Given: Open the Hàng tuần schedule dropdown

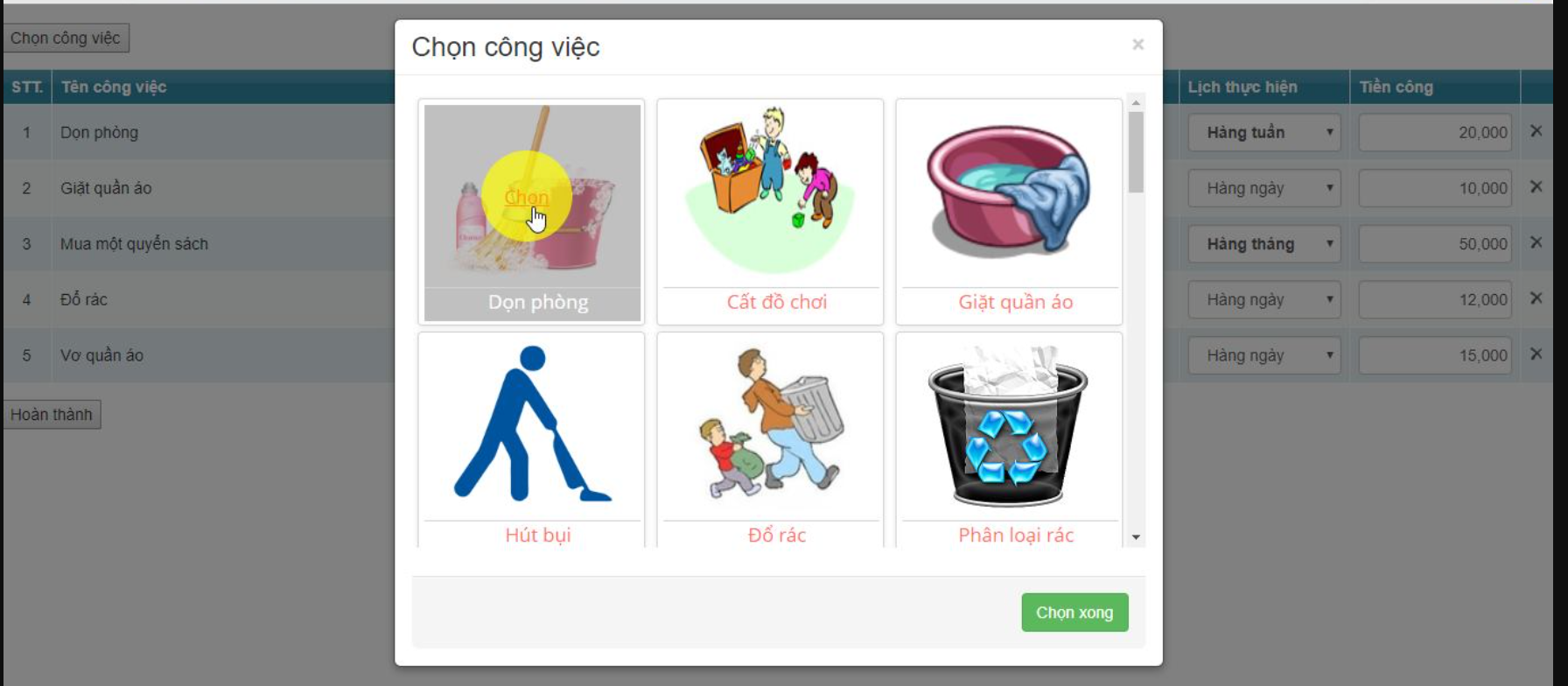Looking at the screenshot, I should (1263, 133).
